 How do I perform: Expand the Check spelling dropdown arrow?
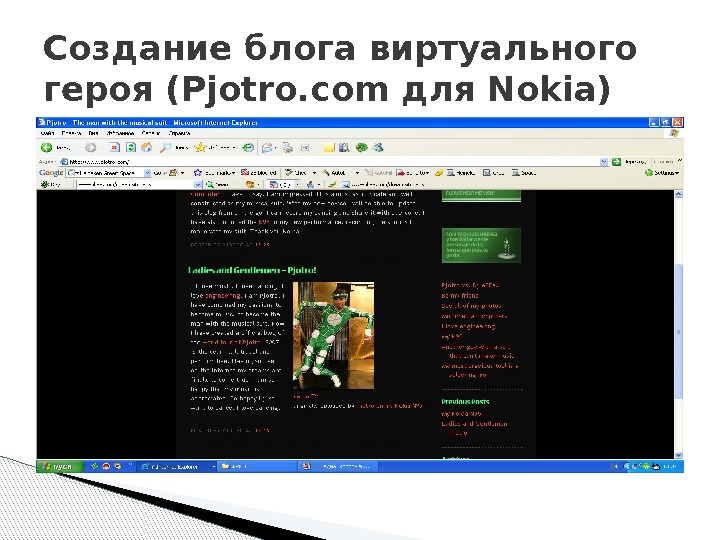click(314, 173)
